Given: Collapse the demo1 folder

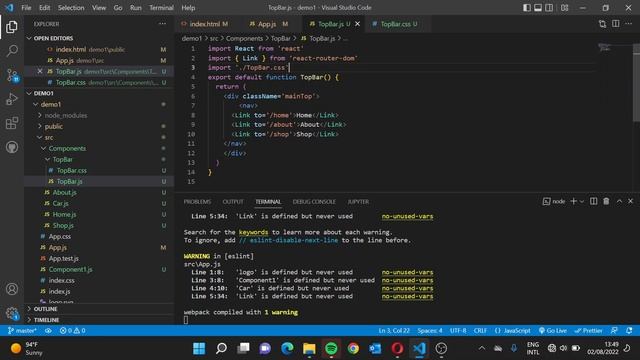Looking at the screenshot, I should (x=36, y=104).
